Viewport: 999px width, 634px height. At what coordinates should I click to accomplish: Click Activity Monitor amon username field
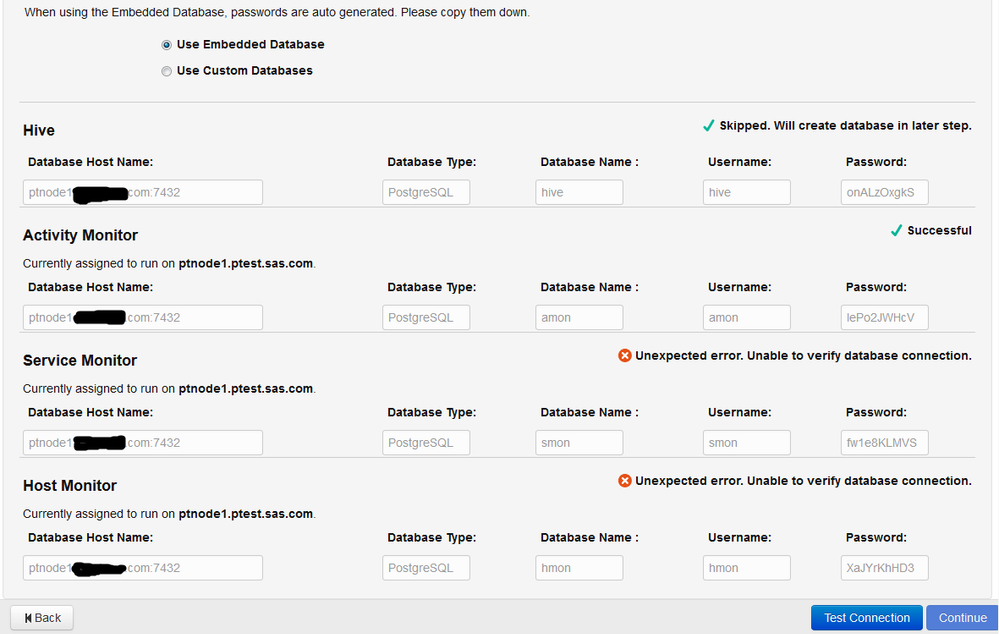pos(746,317)
